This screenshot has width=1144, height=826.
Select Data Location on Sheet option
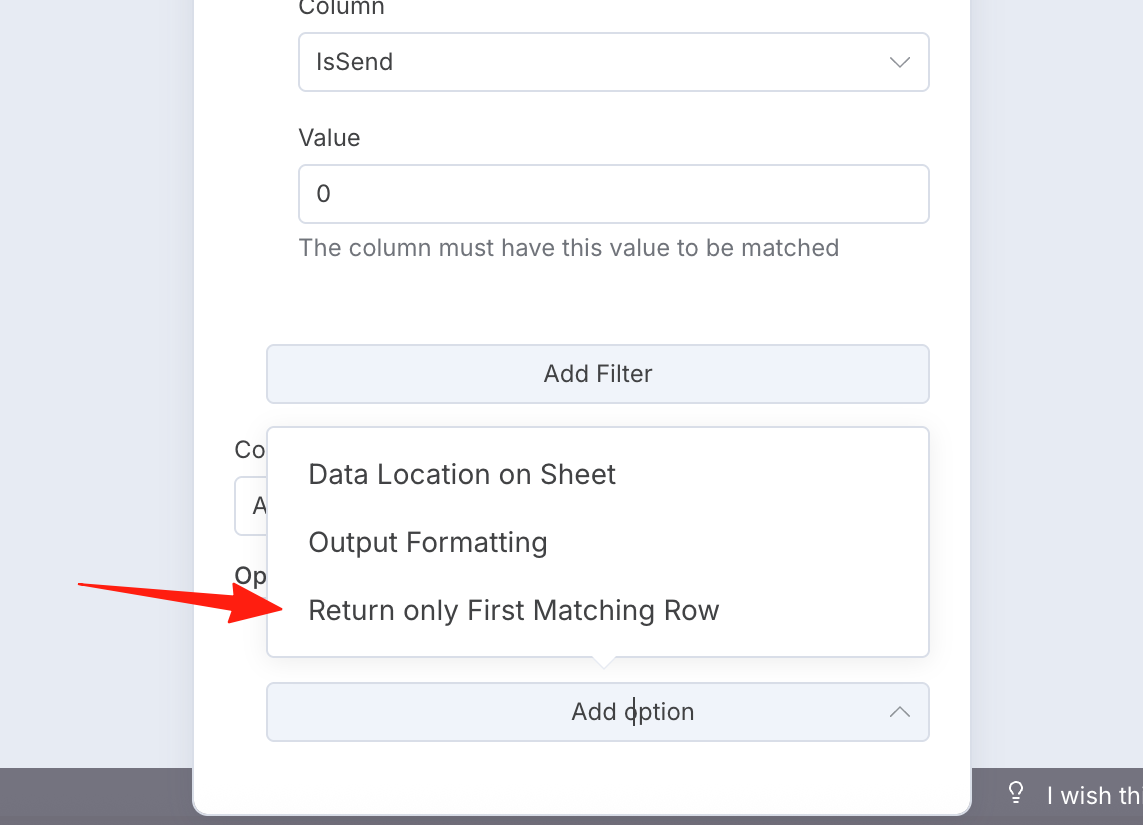coord(462,474)
